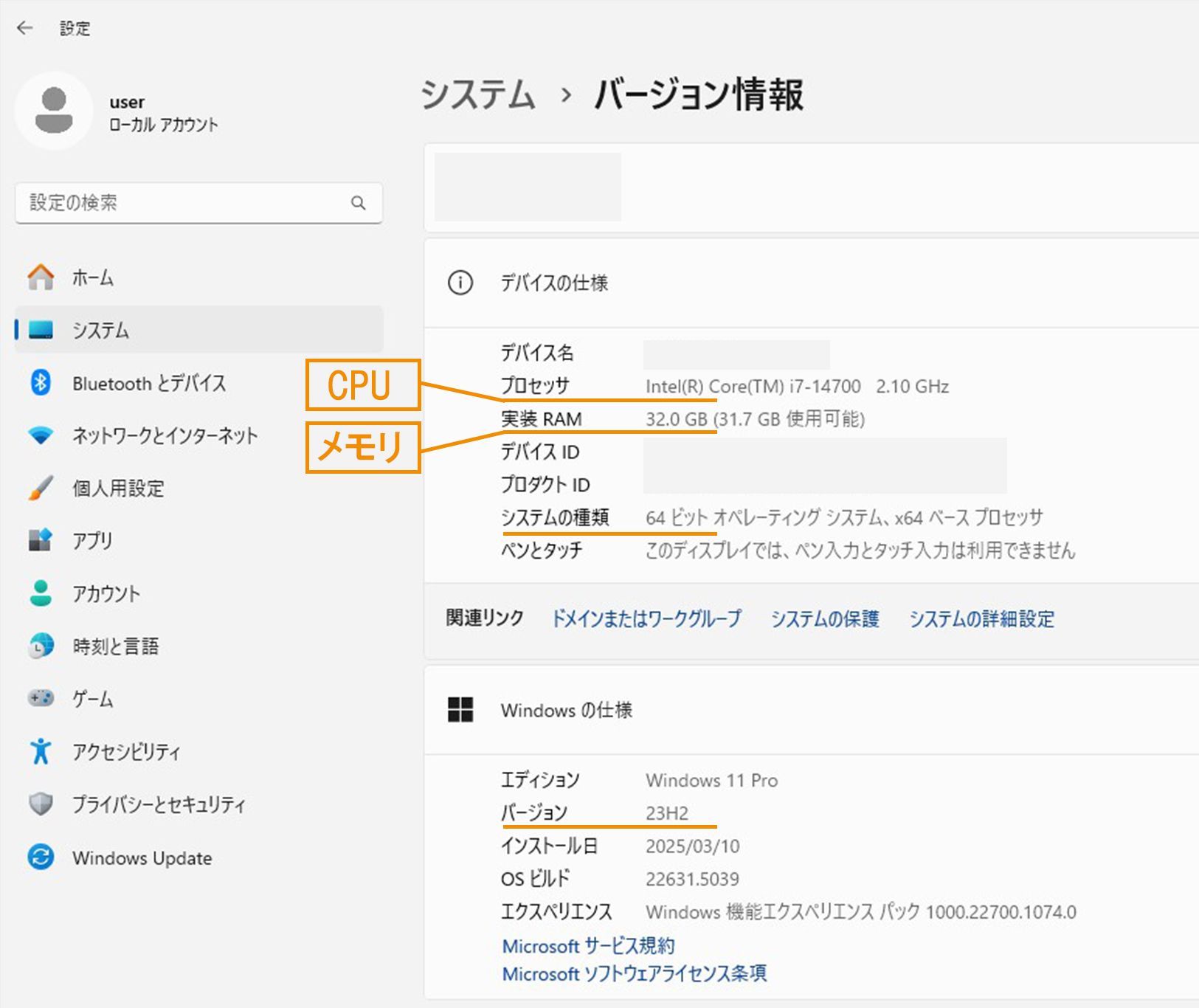The image size is (1199, 1008).
Task: Open アカウント settings page
Action: [198, 593]
